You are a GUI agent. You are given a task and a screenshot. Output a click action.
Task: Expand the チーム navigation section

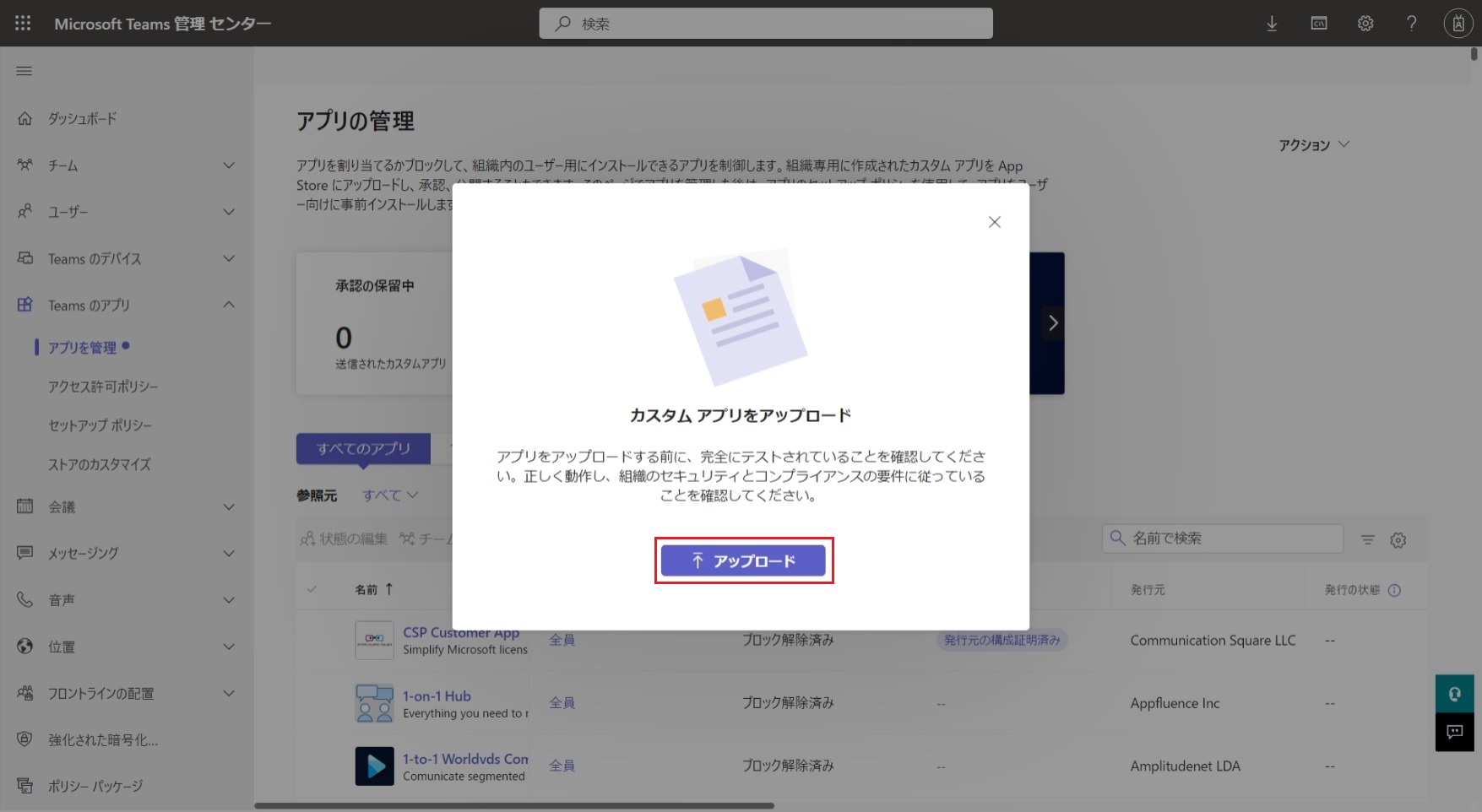[x=228, y=165]
